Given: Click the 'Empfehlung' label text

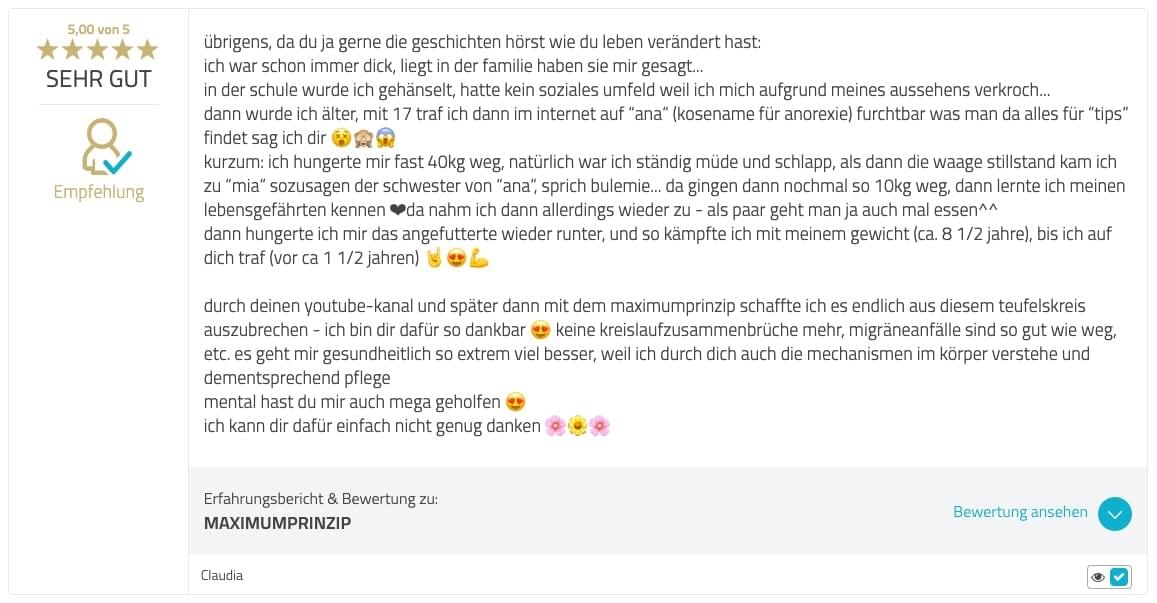Looking at the screenshot, I should [99, 192].
